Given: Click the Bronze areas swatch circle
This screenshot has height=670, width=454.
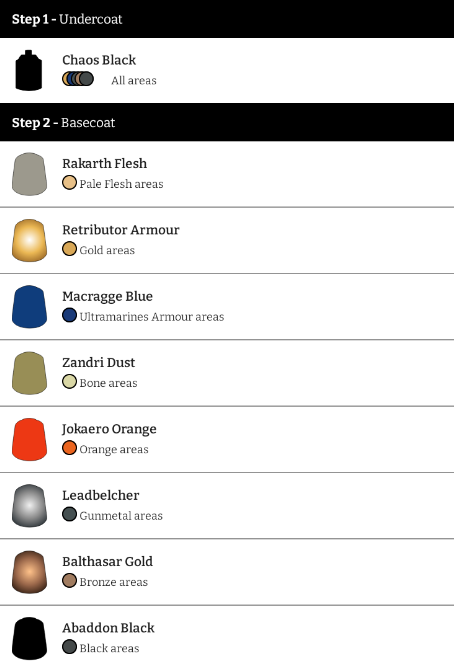Looking at the screenshot, I should tap(69, 581).
